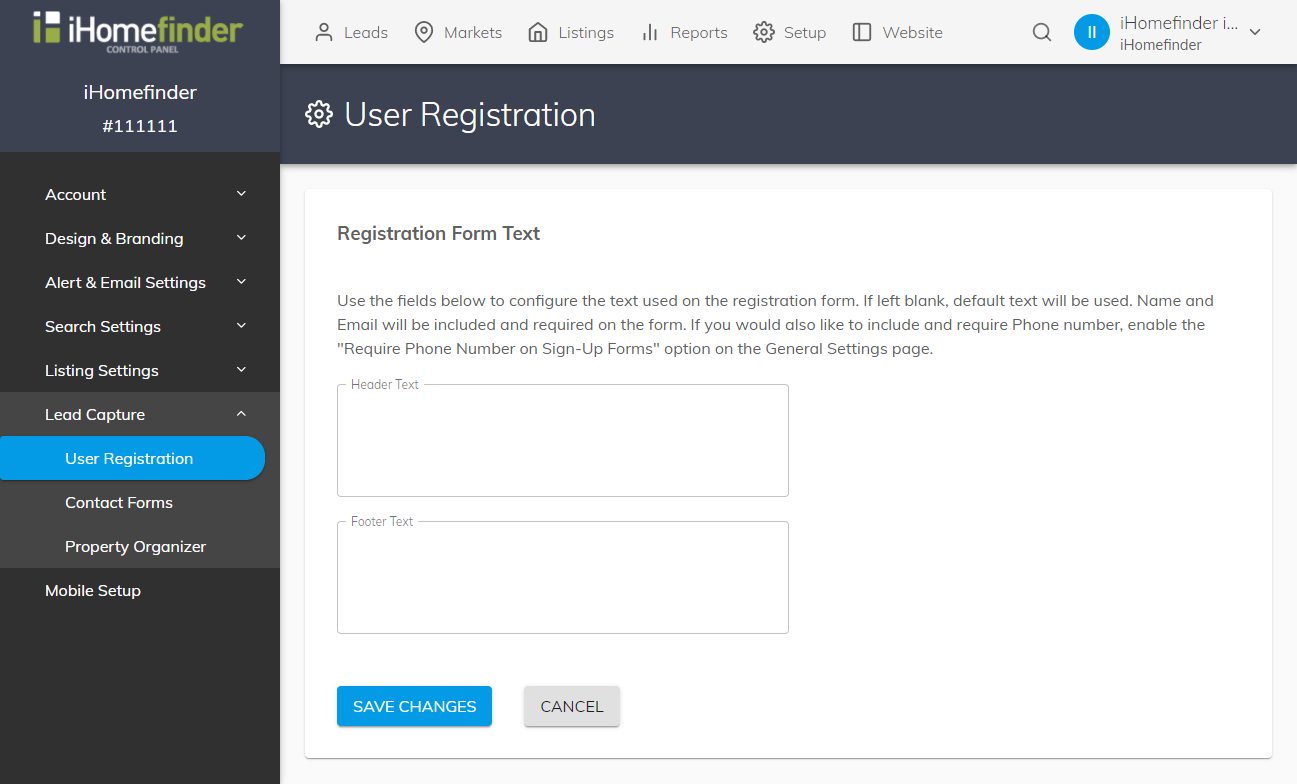This screenshot has height=784, width=1297.
Task: Click the Markets map pin icon
Action: pos(422,31)
